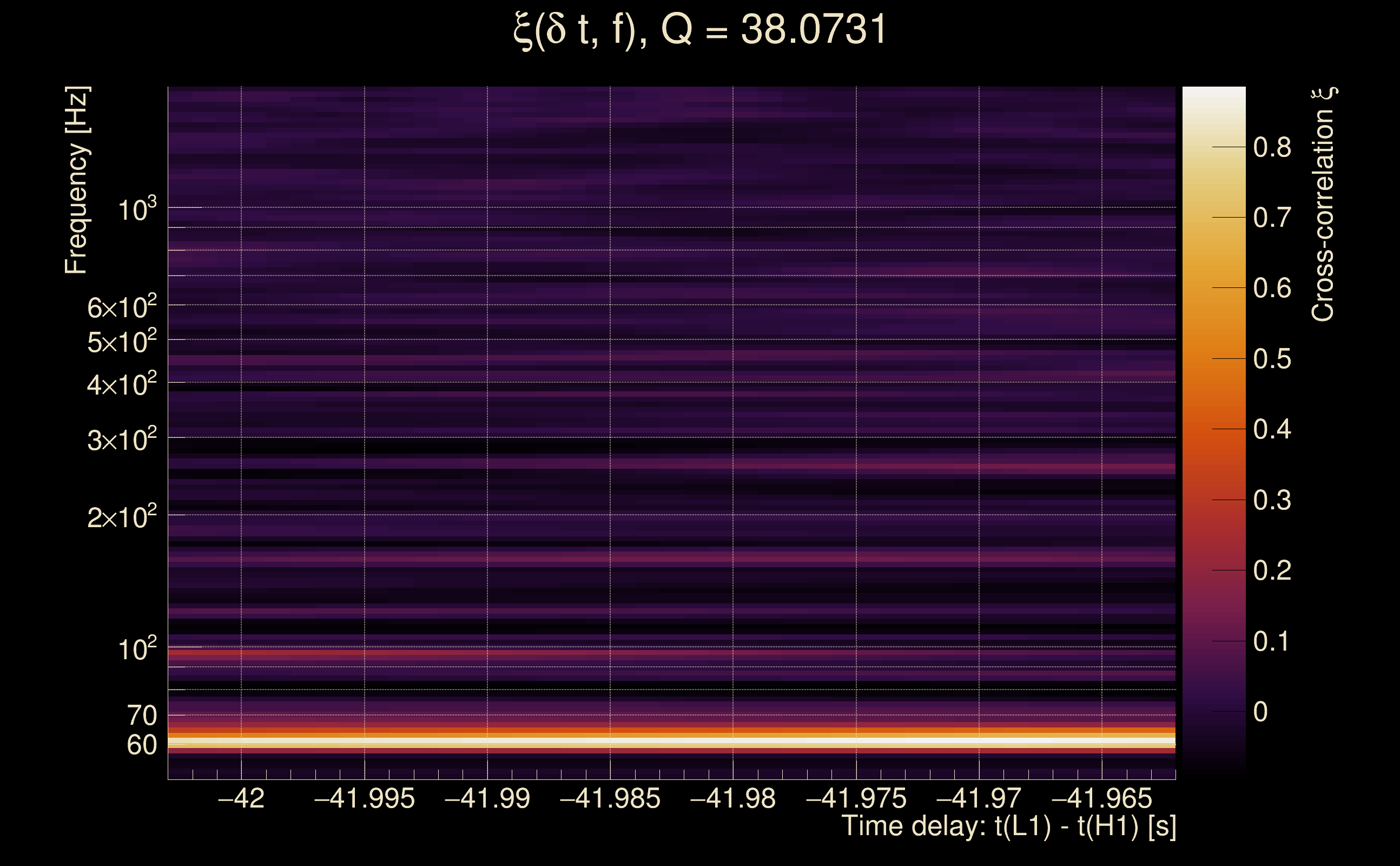Click the -41.965 x-axis tick label
The height and width of the screenshot is (866, 1400).
tap(1101, 798)
